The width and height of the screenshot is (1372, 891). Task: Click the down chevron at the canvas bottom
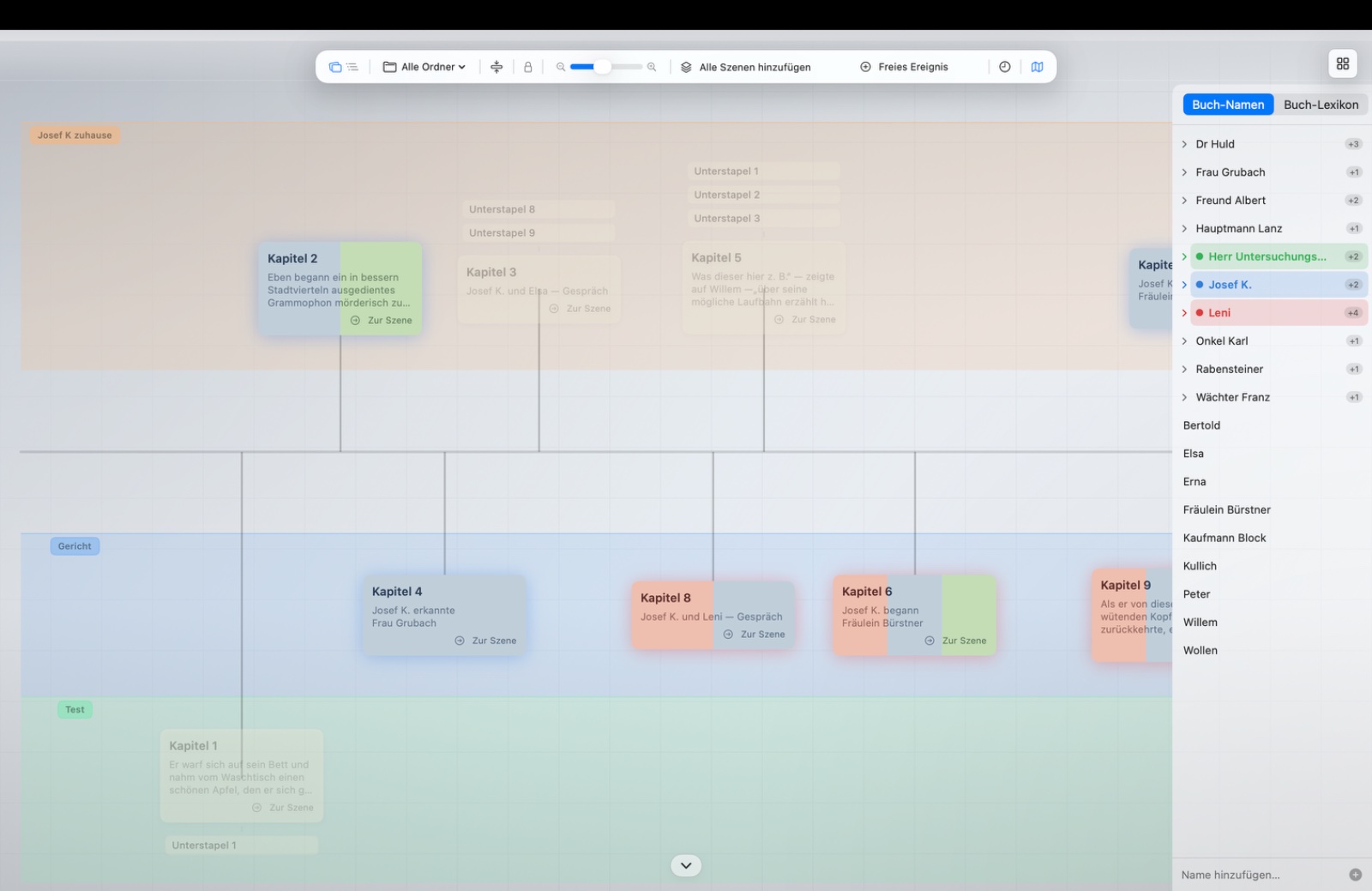(x=686, y=865)
